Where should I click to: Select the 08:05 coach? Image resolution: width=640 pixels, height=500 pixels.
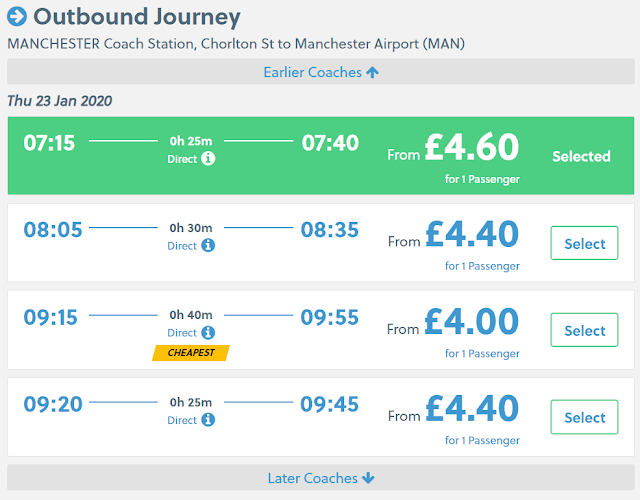click(584, 243)
